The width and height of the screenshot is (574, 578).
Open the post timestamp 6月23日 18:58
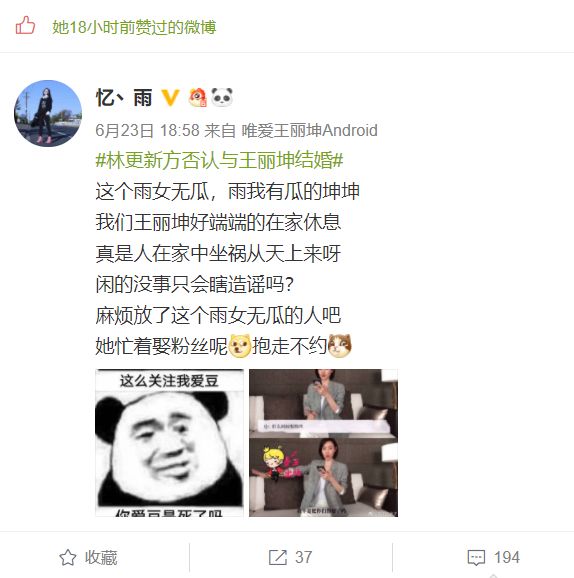pos(147,130)
